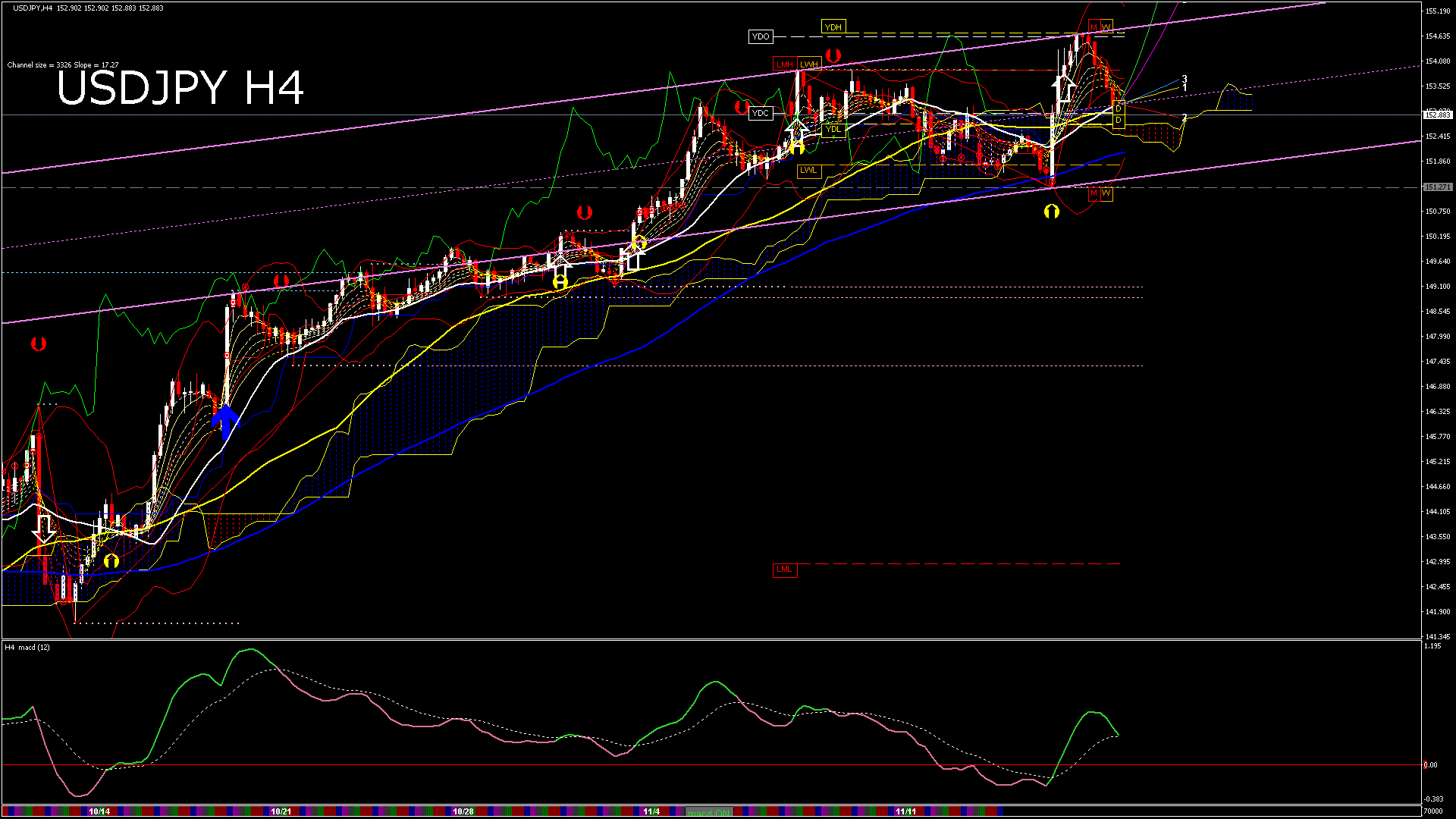
Task: Click the large blue up arrow signal
Action: tap(225, 422)
